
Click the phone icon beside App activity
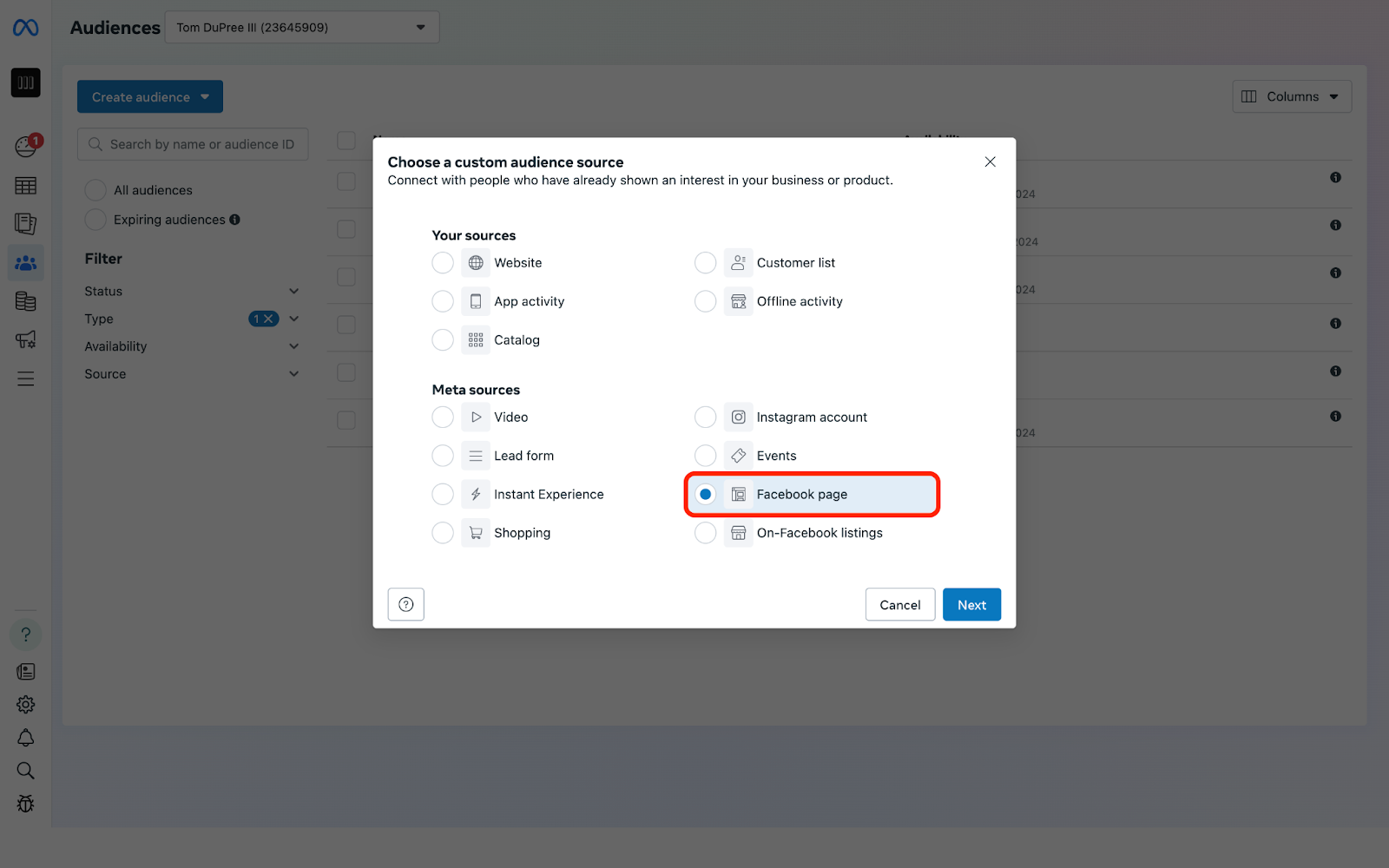(x=476, y=301)
